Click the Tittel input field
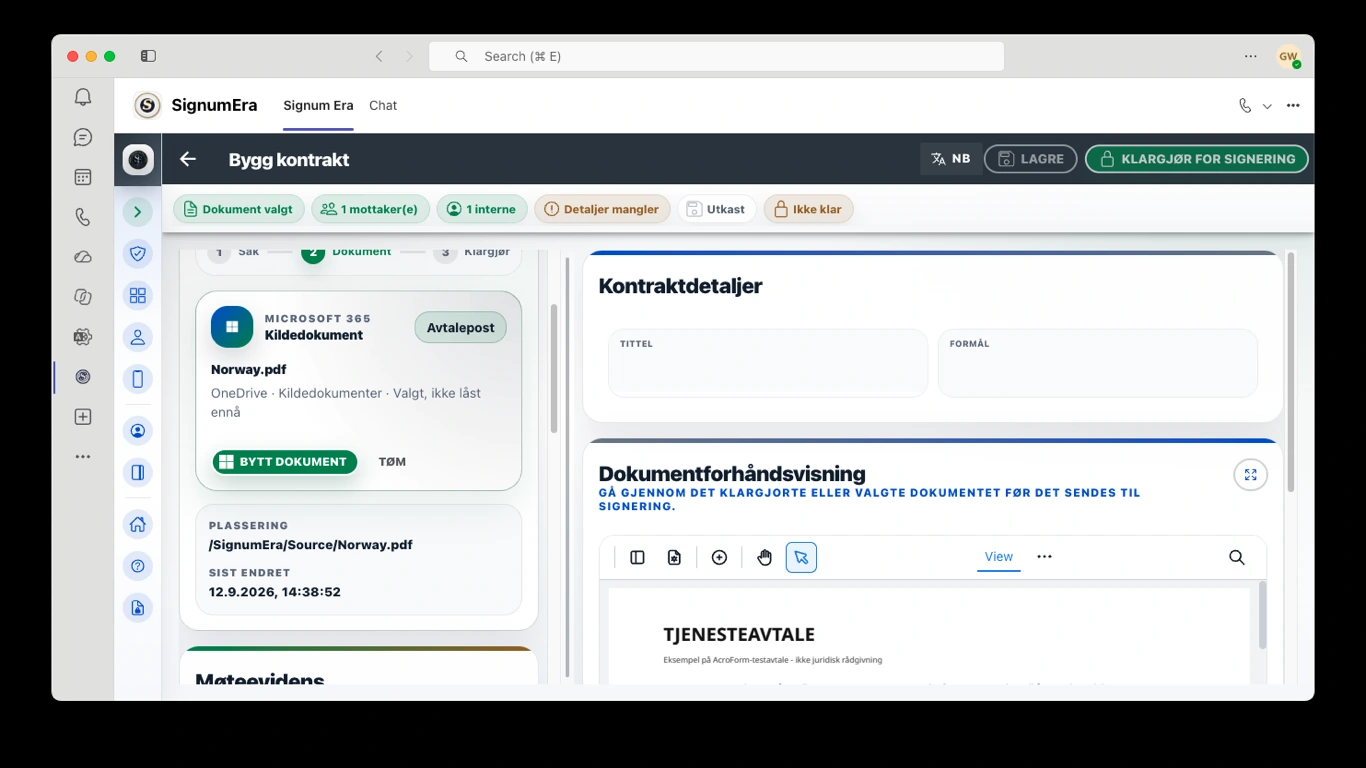The height and width of the screenshot is (768, 1366). point(768,364)
